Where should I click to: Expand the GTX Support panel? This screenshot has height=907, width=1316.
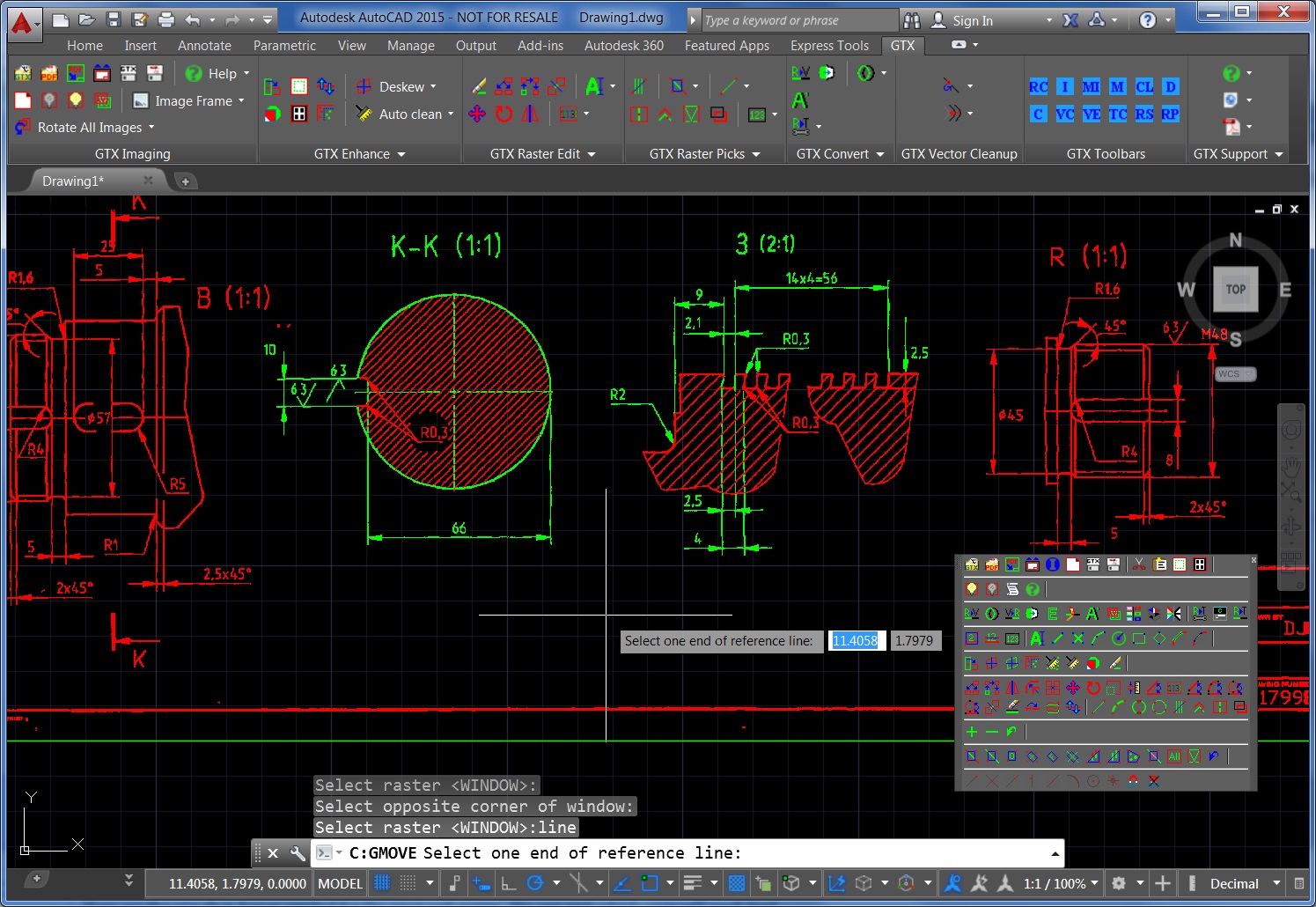[x=1238, y=153]
